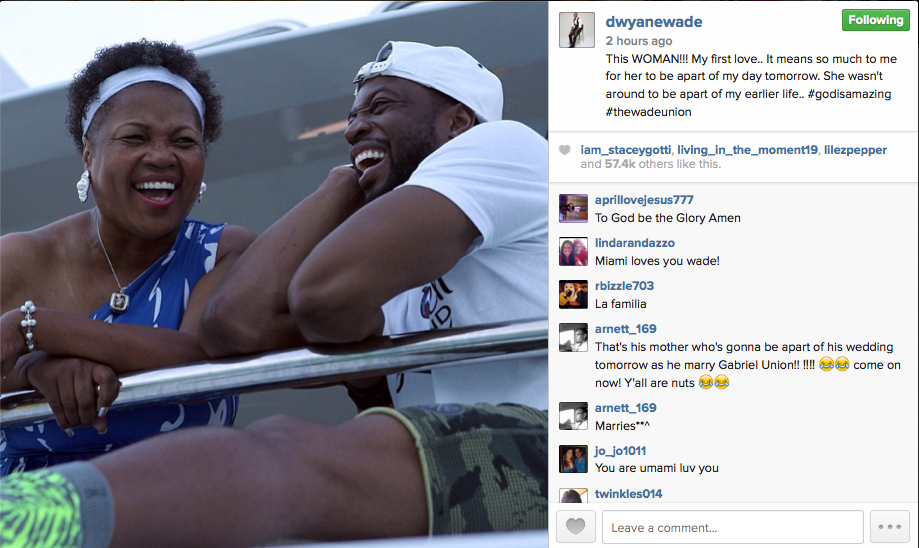The width and height of the screenshot is (919, 548).
Task: Open the dwyanewade username link
Action: click(x=653, y=22)
